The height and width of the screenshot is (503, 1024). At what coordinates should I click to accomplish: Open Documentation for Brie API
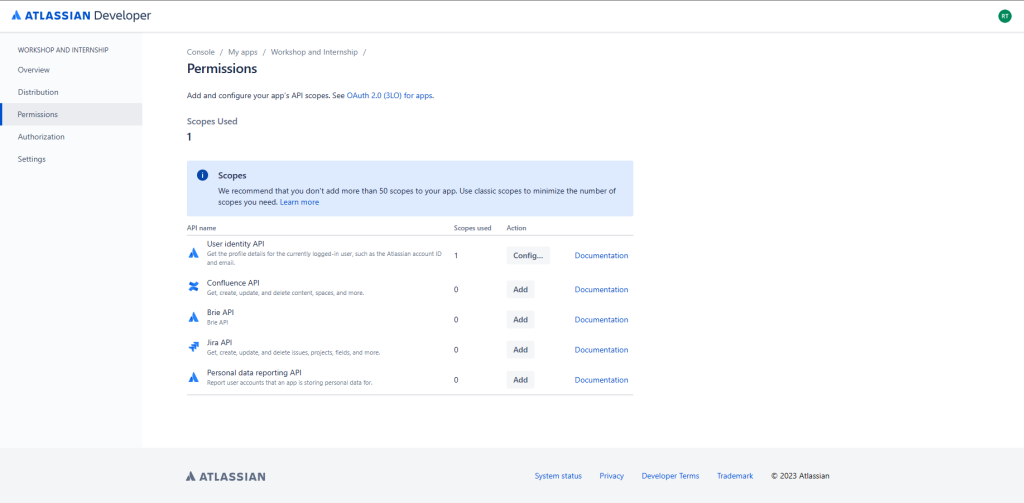point(601,320)
